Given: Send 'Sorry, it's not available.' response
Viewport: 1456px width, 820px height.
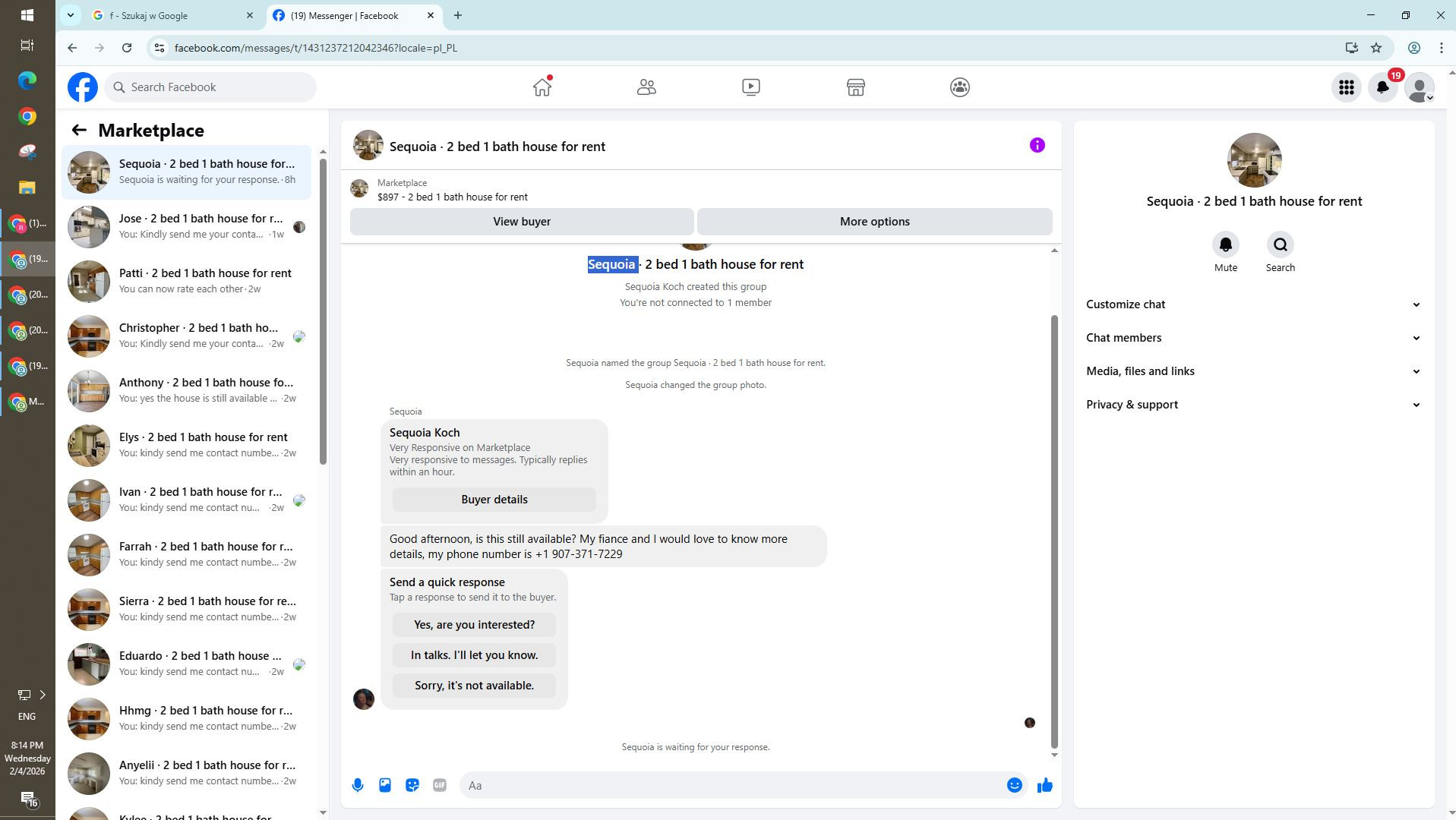Looking at the screenshot, I should 474,686.
